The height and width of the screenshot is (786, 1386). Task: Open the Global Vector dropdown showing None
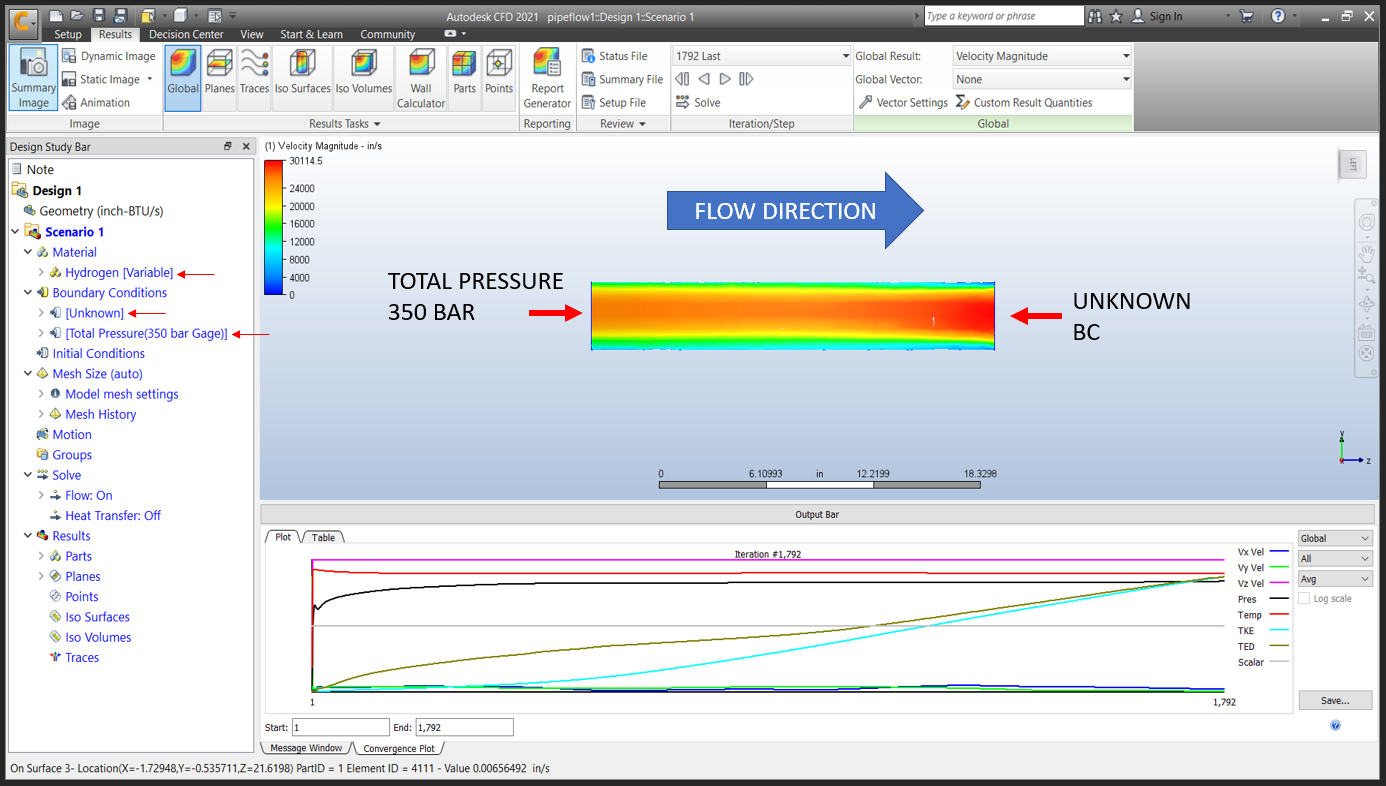point(1040,79)
